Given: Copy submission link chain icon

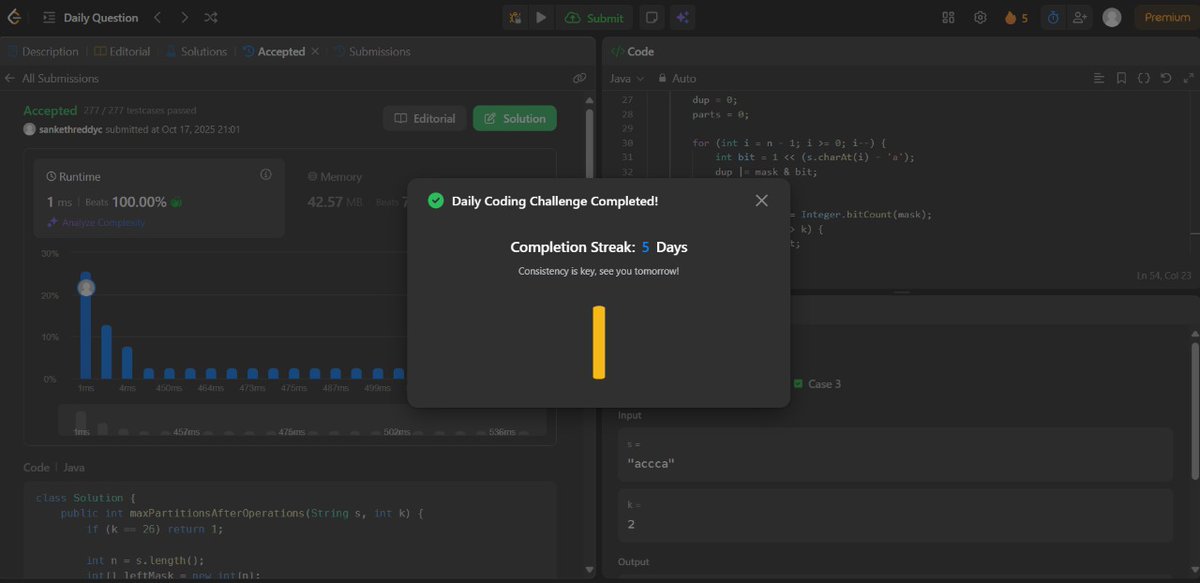Looking at the screenshot, I should [x=579, y=78].
